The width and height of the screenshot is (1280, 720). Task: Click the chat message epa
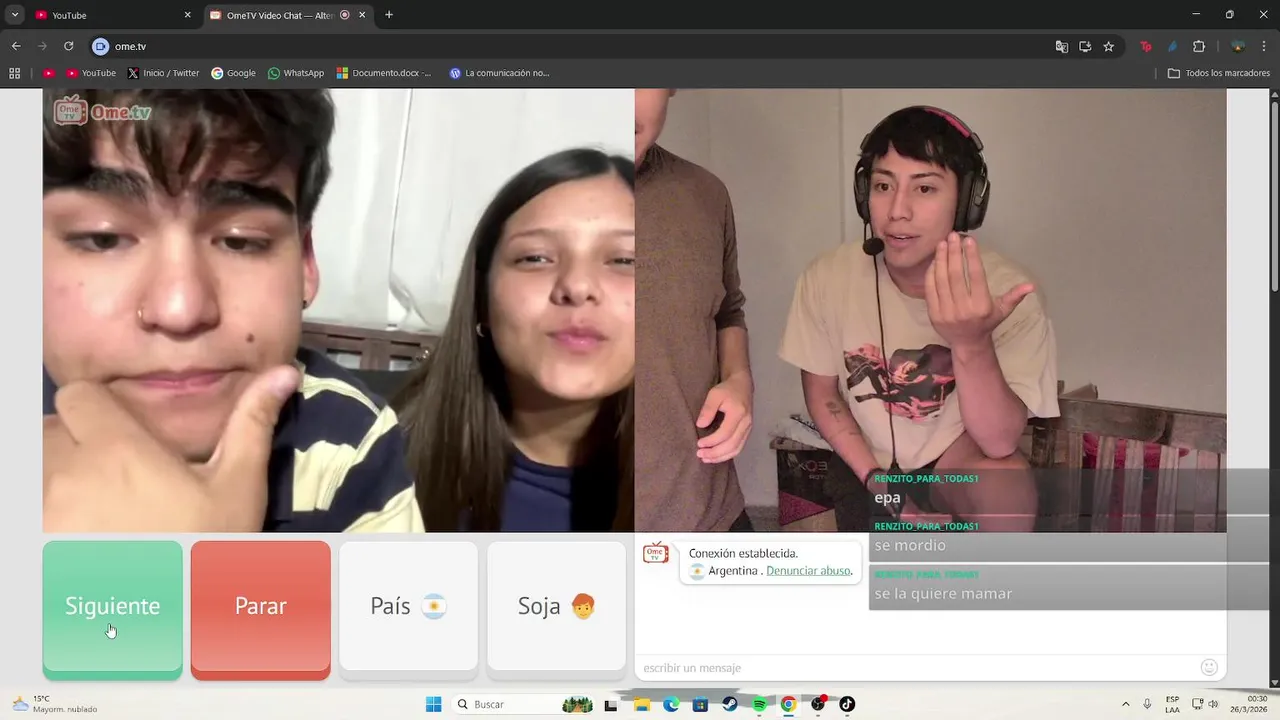tap(887, 497)
